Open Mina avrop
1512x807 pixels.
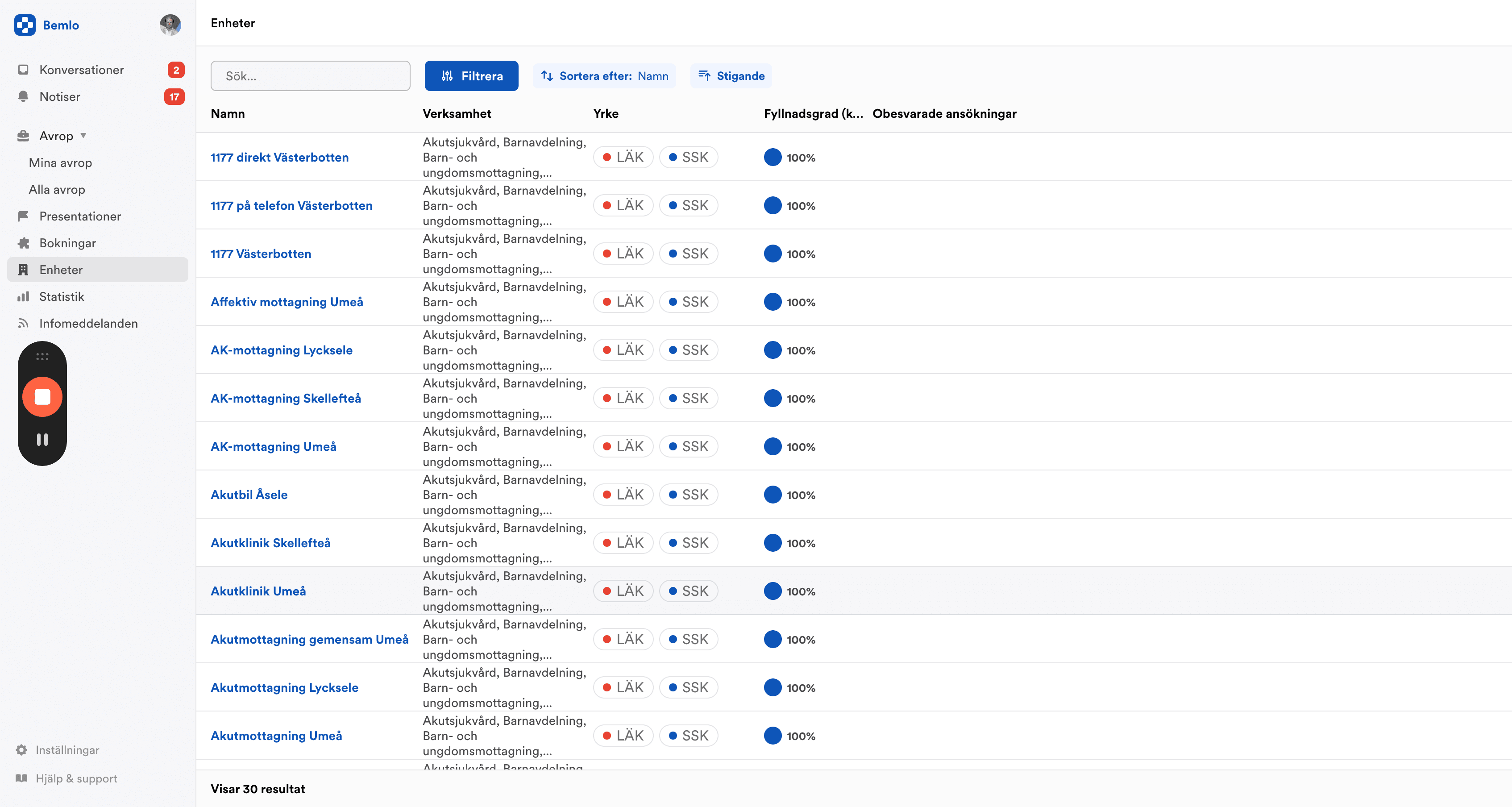(x=60, y=162)
